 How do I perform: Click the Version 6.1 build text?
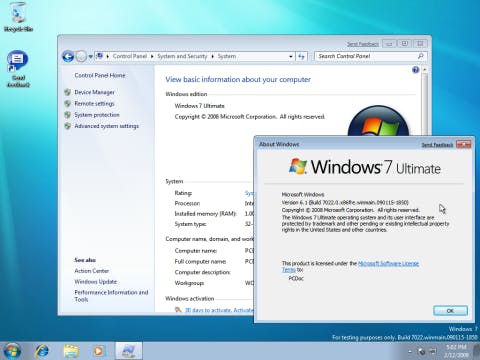pos(345,202)
